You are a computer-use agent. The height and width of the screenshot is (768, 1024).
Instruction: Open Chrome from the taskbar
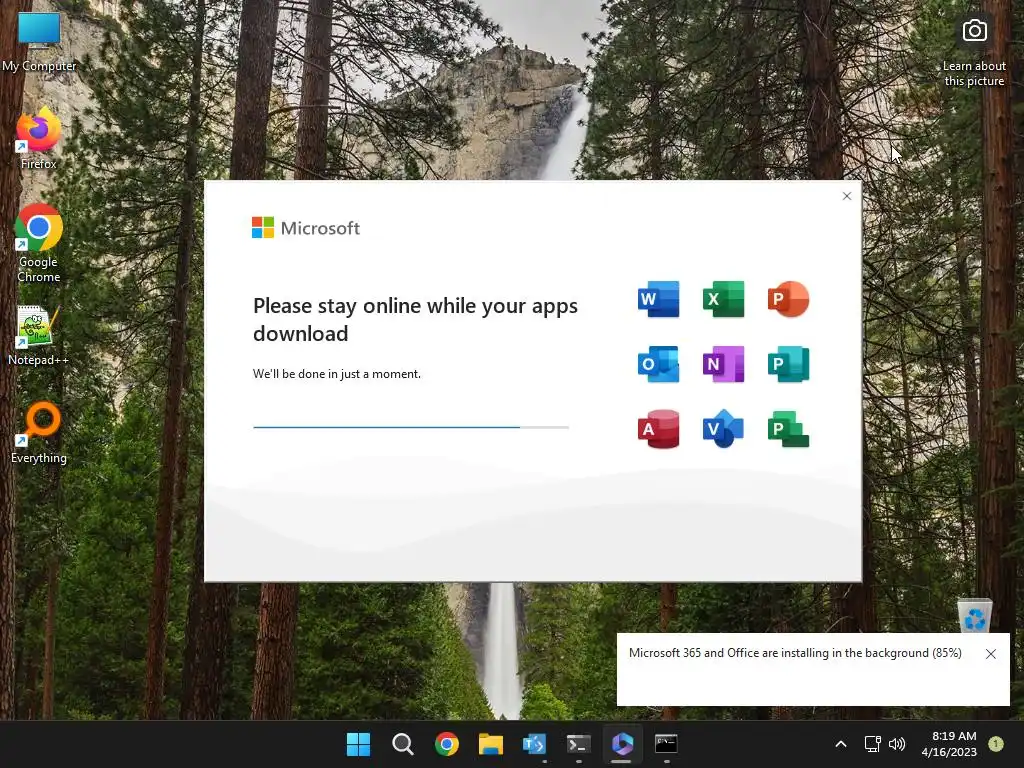click(x=447, y=744)
